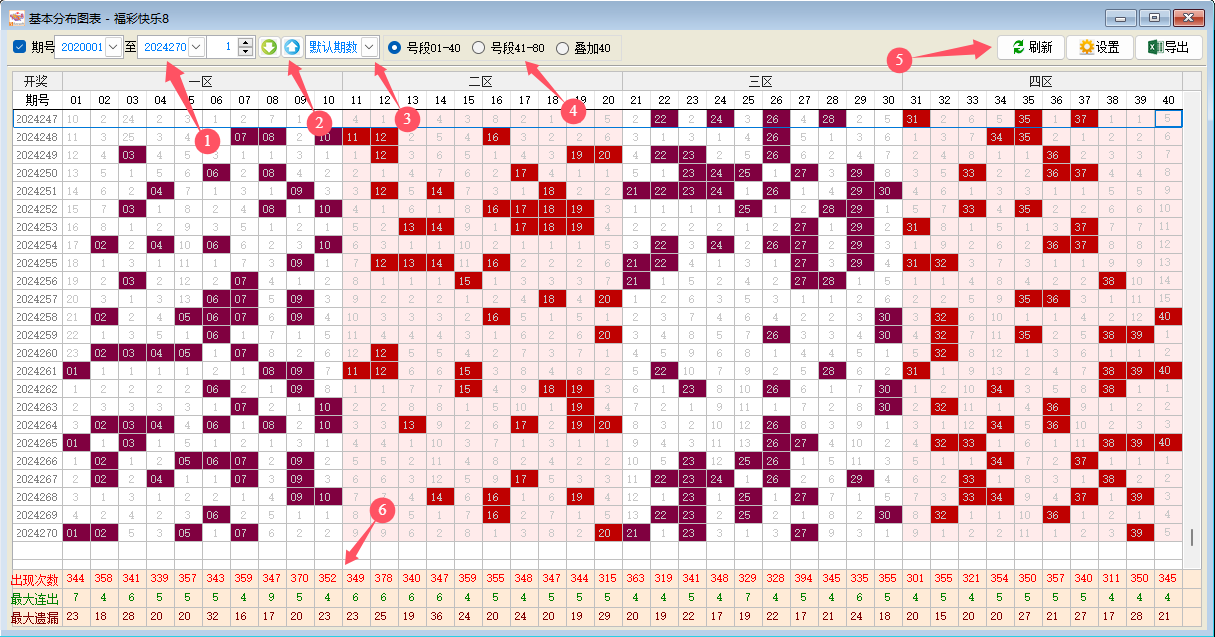Open 设置 settings with the gear button
Image resolution: width=1215 pixels, height=637 pixels.
coord(1099,47)
